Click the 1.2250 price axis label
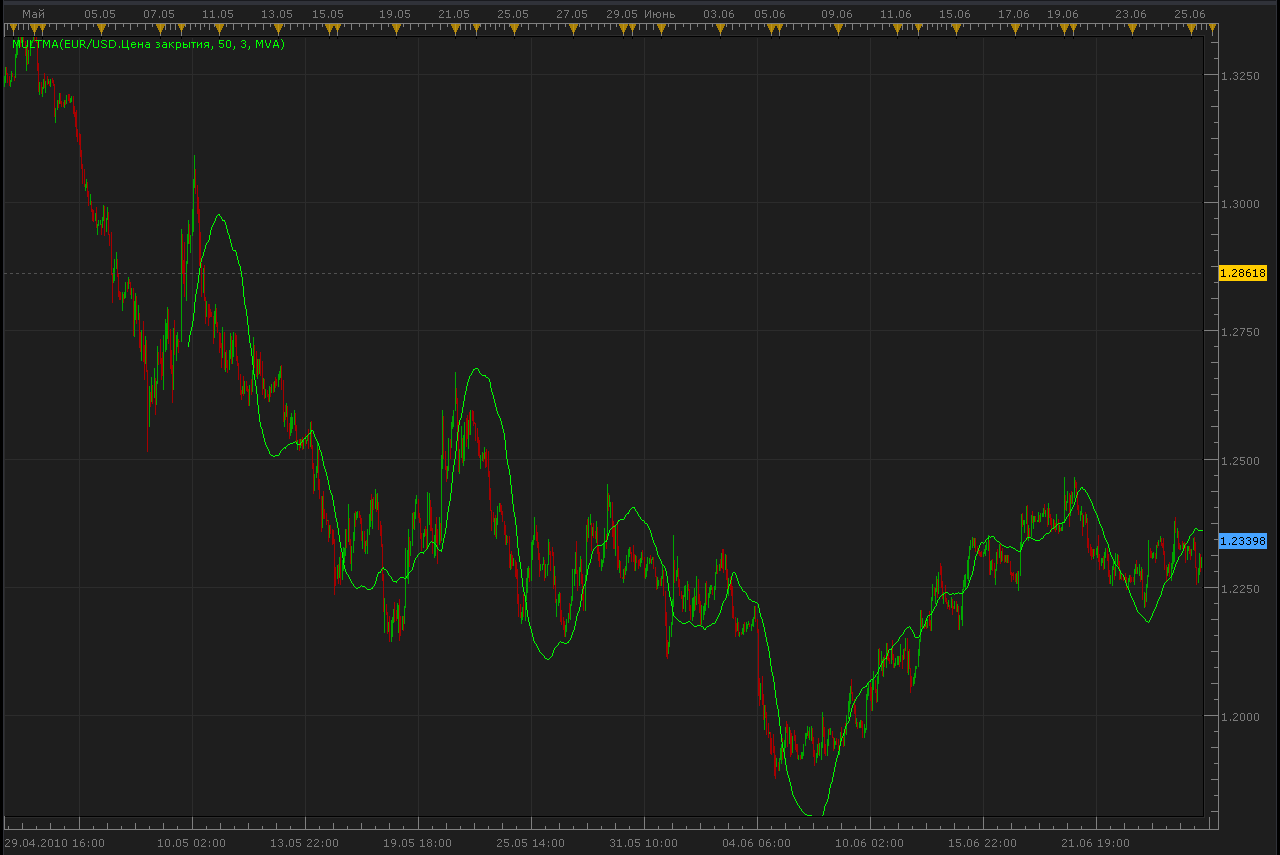1280x855 pixels. click(1238, 589)
